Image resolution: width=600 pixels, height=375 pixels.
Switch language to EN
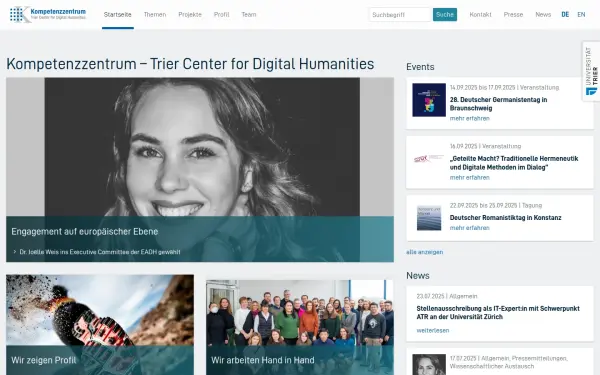581,15
